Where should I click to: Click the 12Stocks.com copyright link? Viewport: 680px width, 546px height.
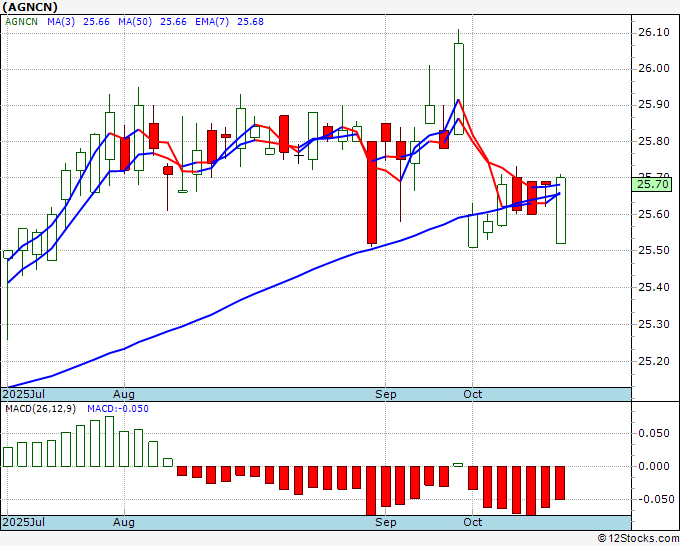coord(638,539)
